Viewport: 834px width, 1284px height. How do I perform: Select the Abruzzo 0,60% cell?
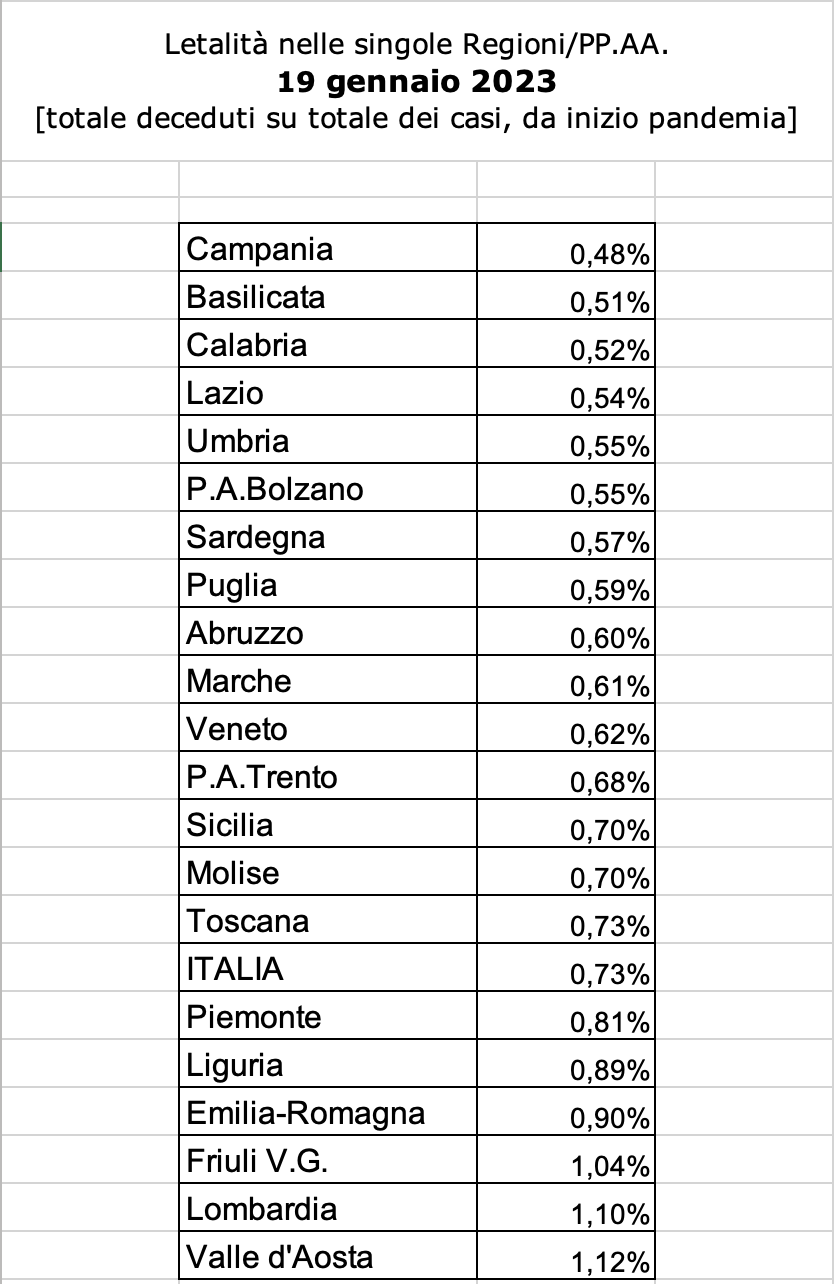[x=566, y=632]
